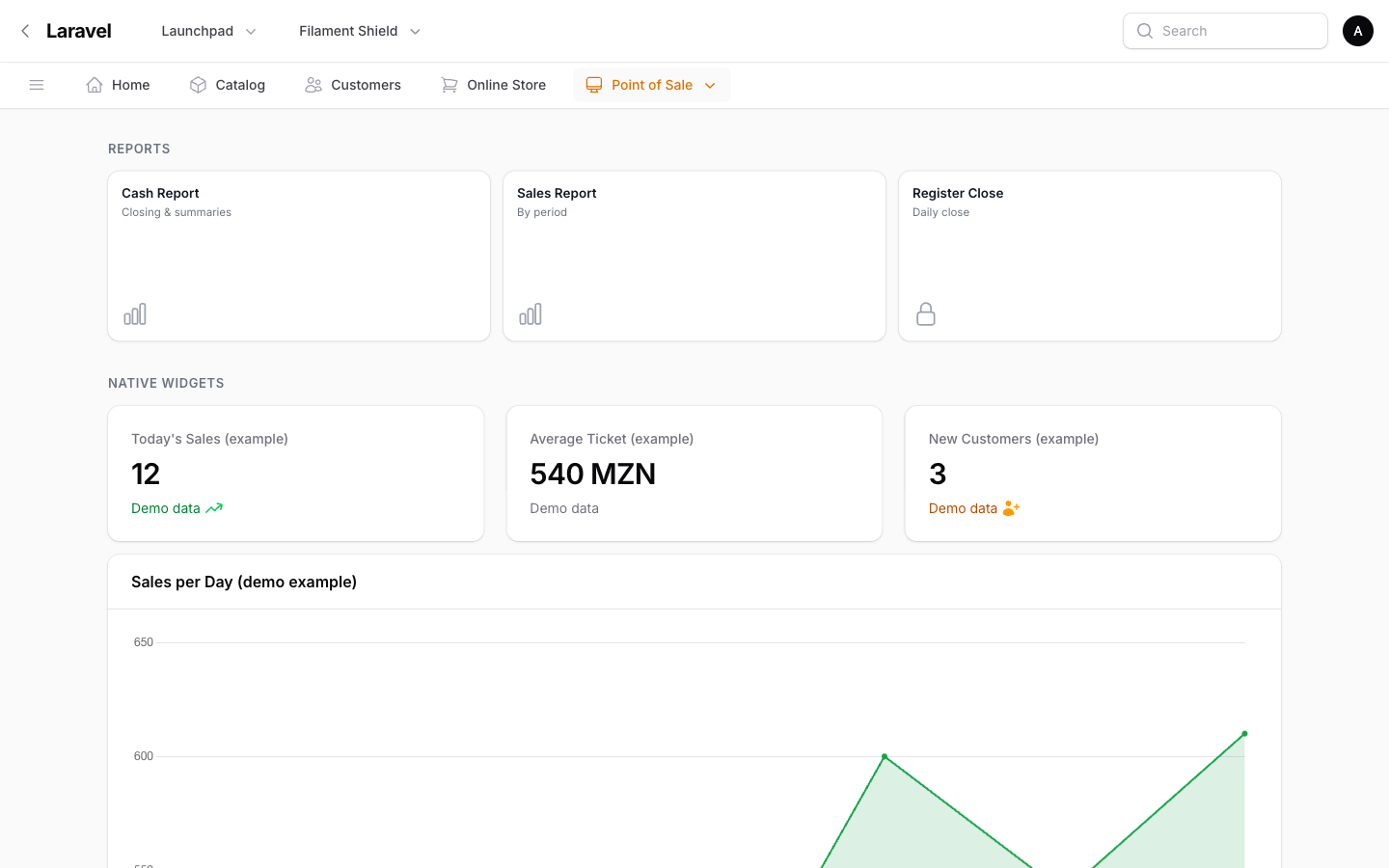Expand the Point of Sale chevron
1389x868 pixels.
click(710, 86)
